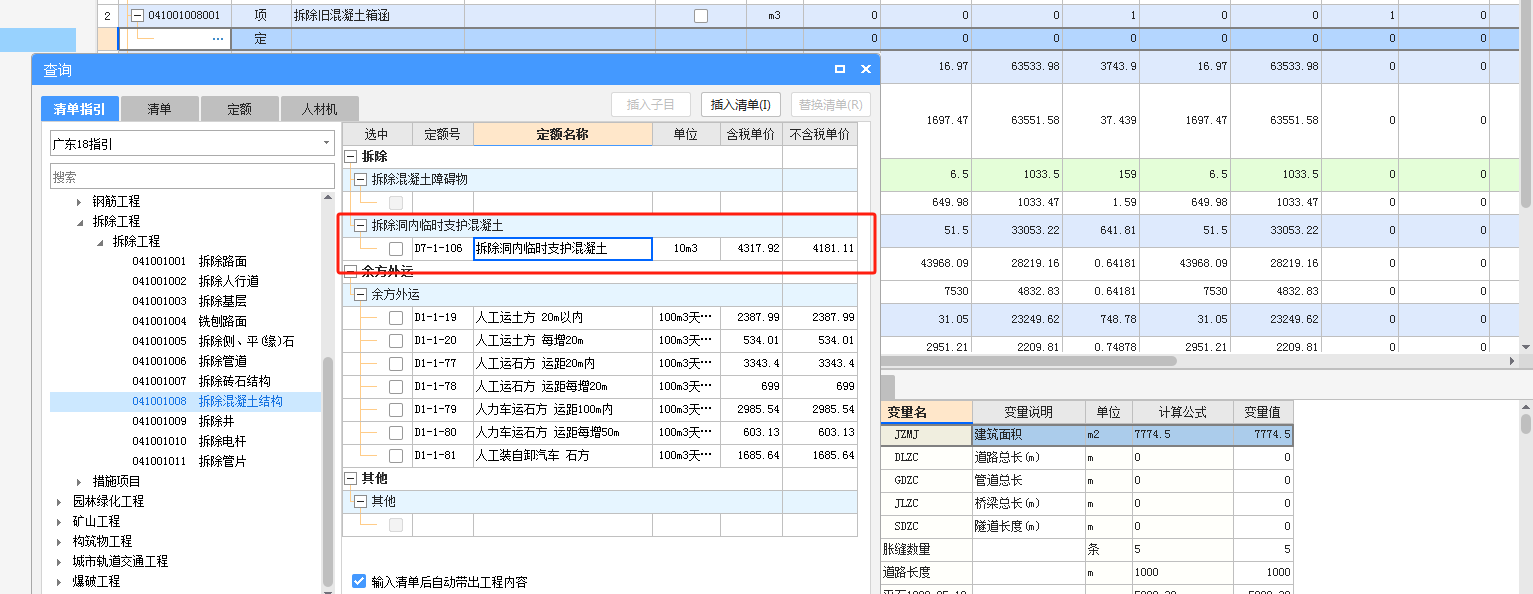Tick checkbox for D1-1-80 运距每增50m
1533x594 pixels.
point(396,432)
